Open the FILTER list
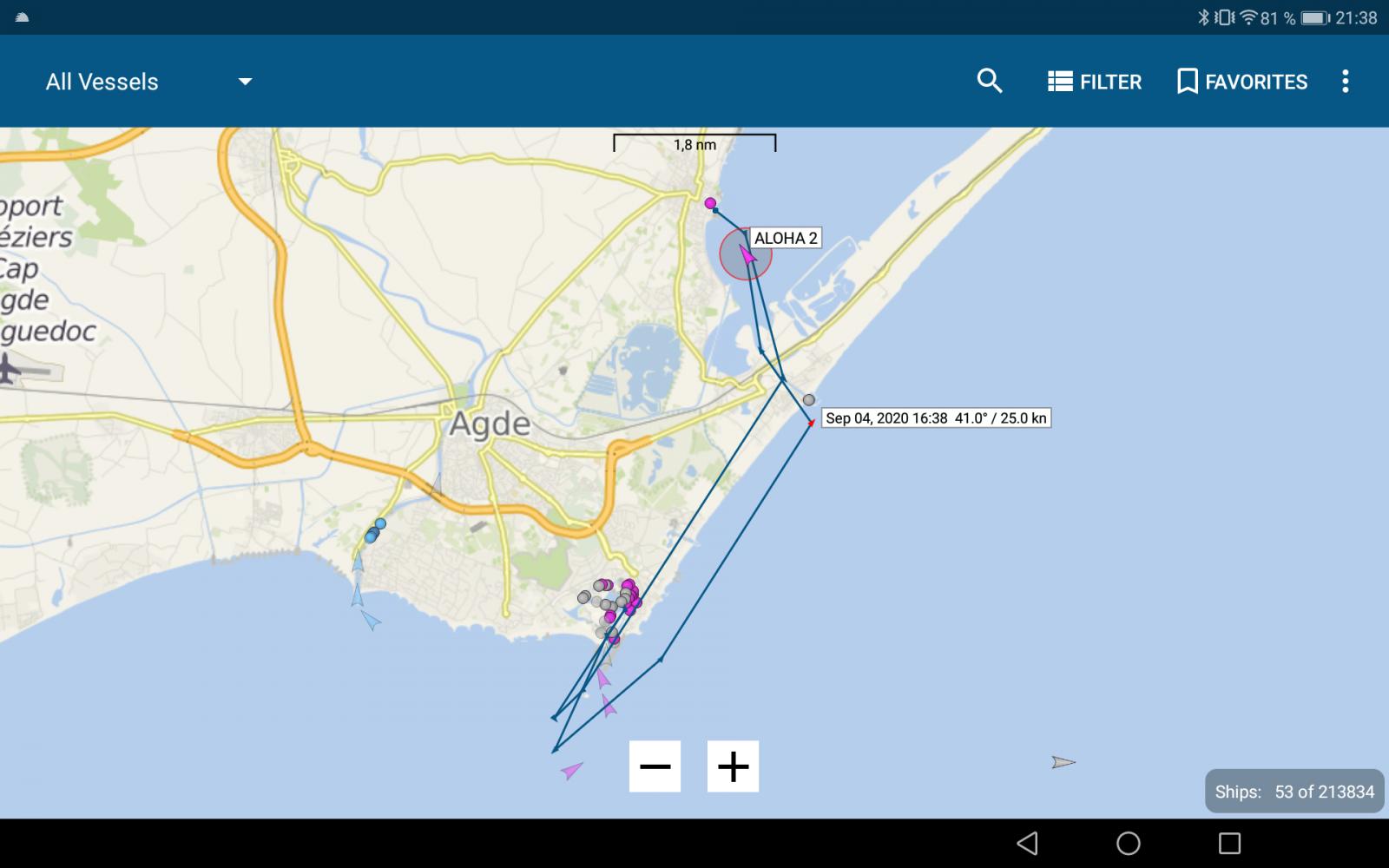Screen dimensions: 1389x868 [1095, 82]
